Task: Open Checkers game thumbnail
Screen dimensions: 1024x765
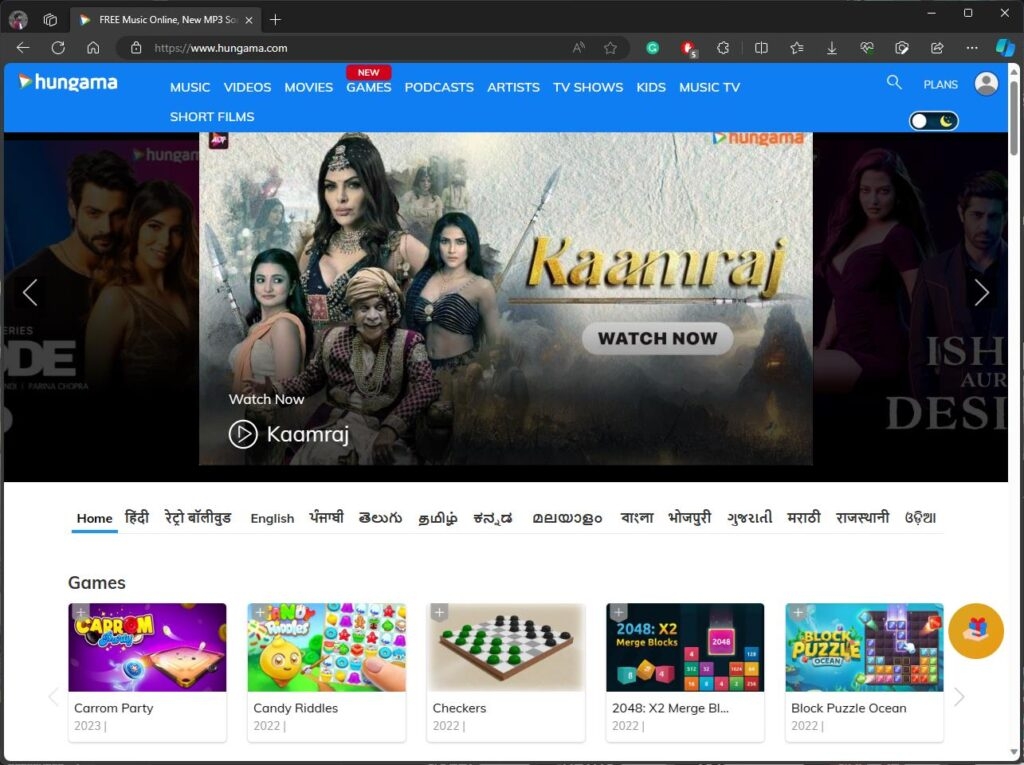Action: click(505, 647)
